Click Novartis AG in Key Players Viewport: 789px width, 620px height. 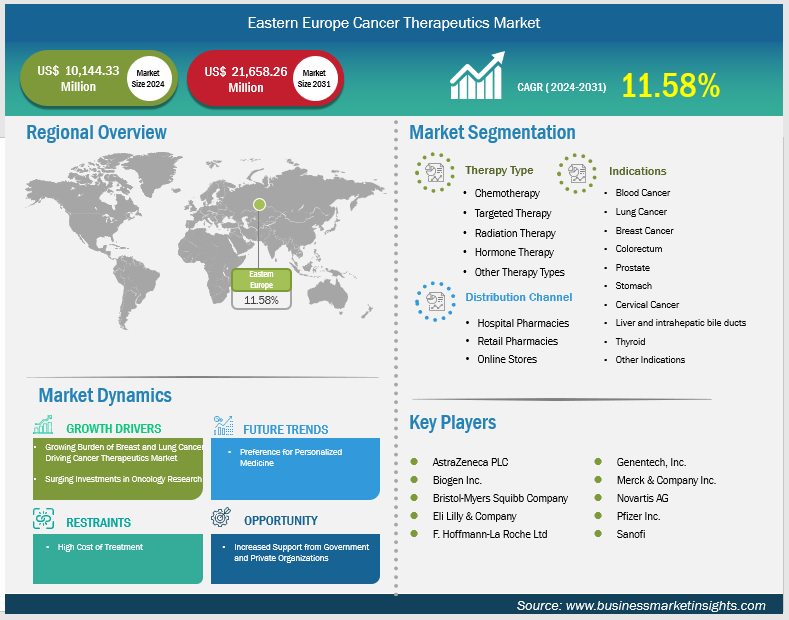pos(643,498)
